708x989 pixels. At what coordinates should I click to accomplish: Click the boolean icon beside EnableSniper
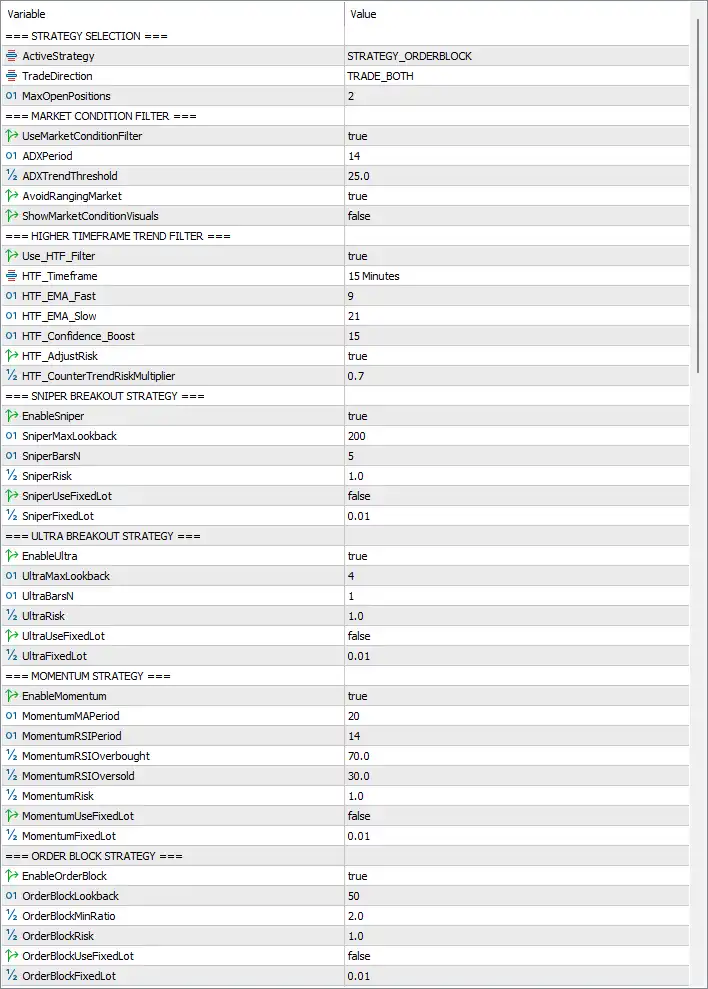(11, 416)
